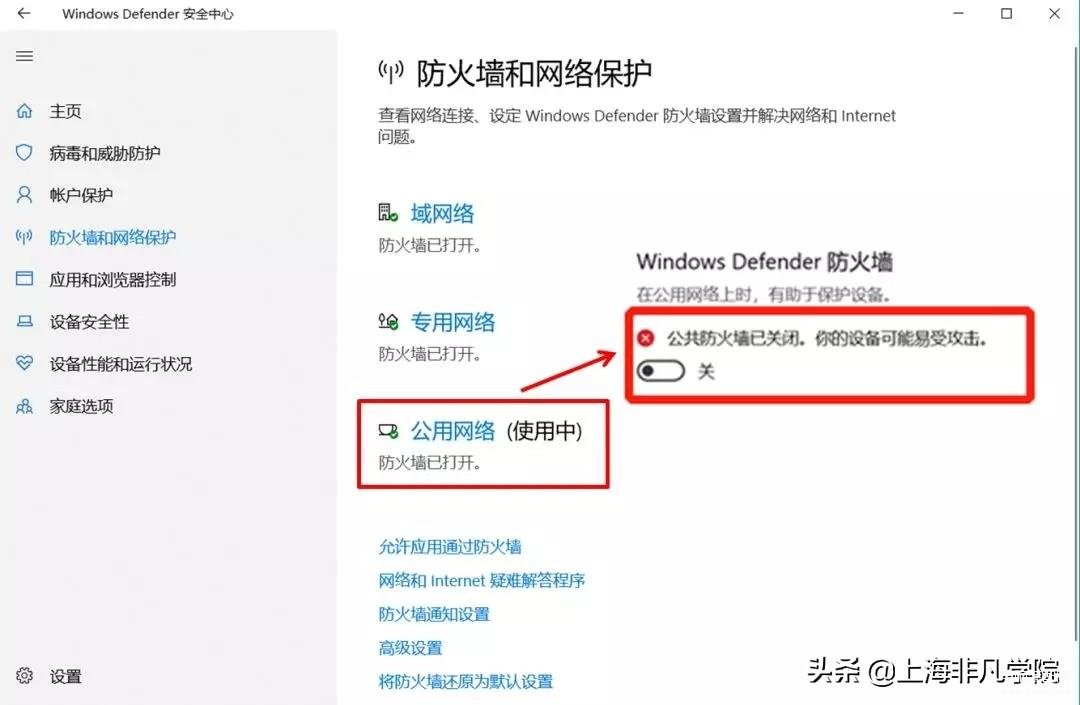
Task: Click the shield icon for 病毒和威胁防护
Action: (24, 152)
